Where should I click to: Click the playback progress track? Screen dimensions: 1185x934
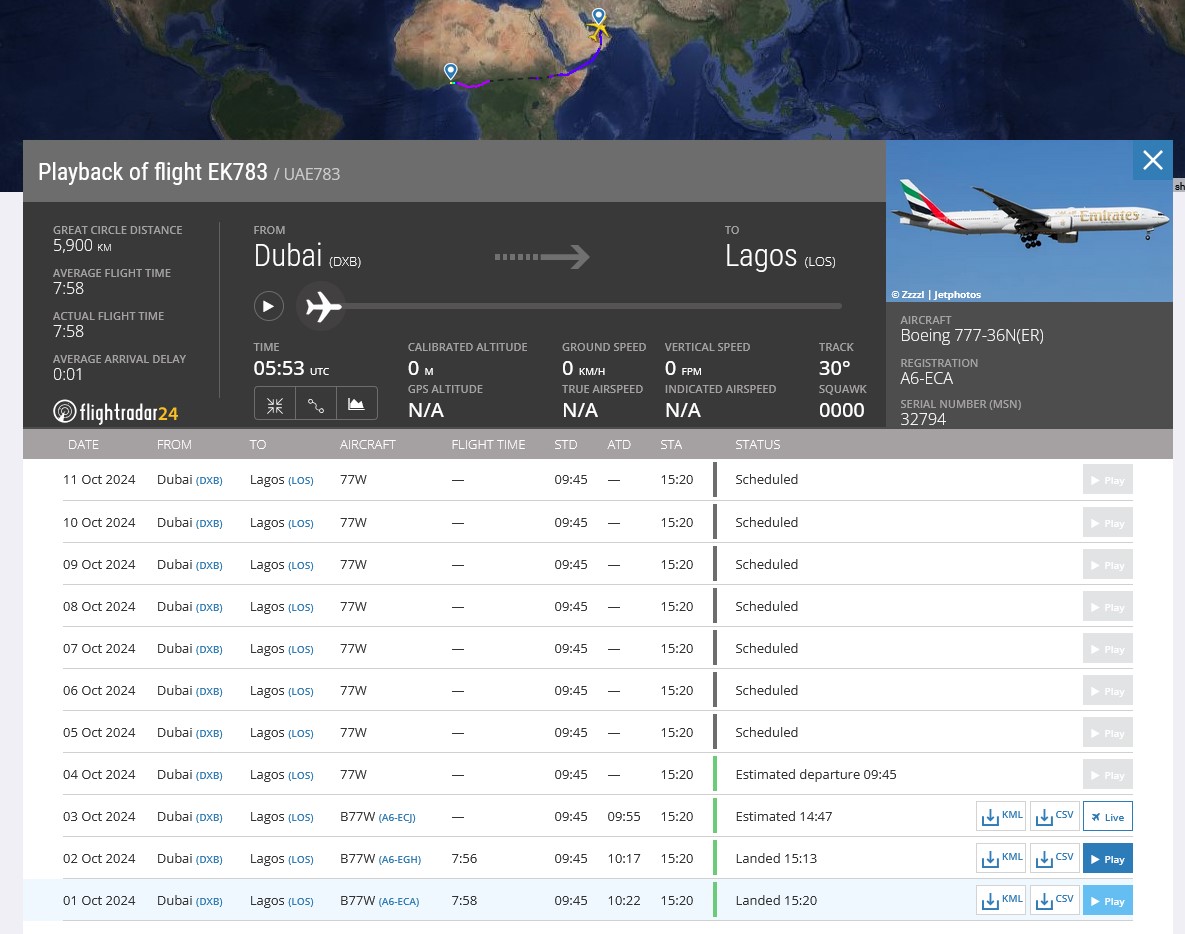click(x=593, y=307)
